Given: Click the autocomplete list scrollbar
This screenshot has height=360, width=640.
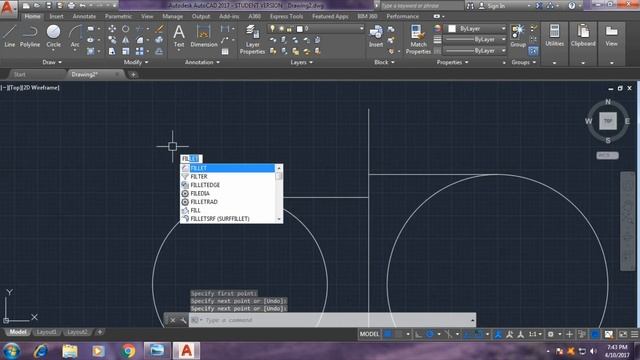Looking at the screenshot, I should coord(279,193).
